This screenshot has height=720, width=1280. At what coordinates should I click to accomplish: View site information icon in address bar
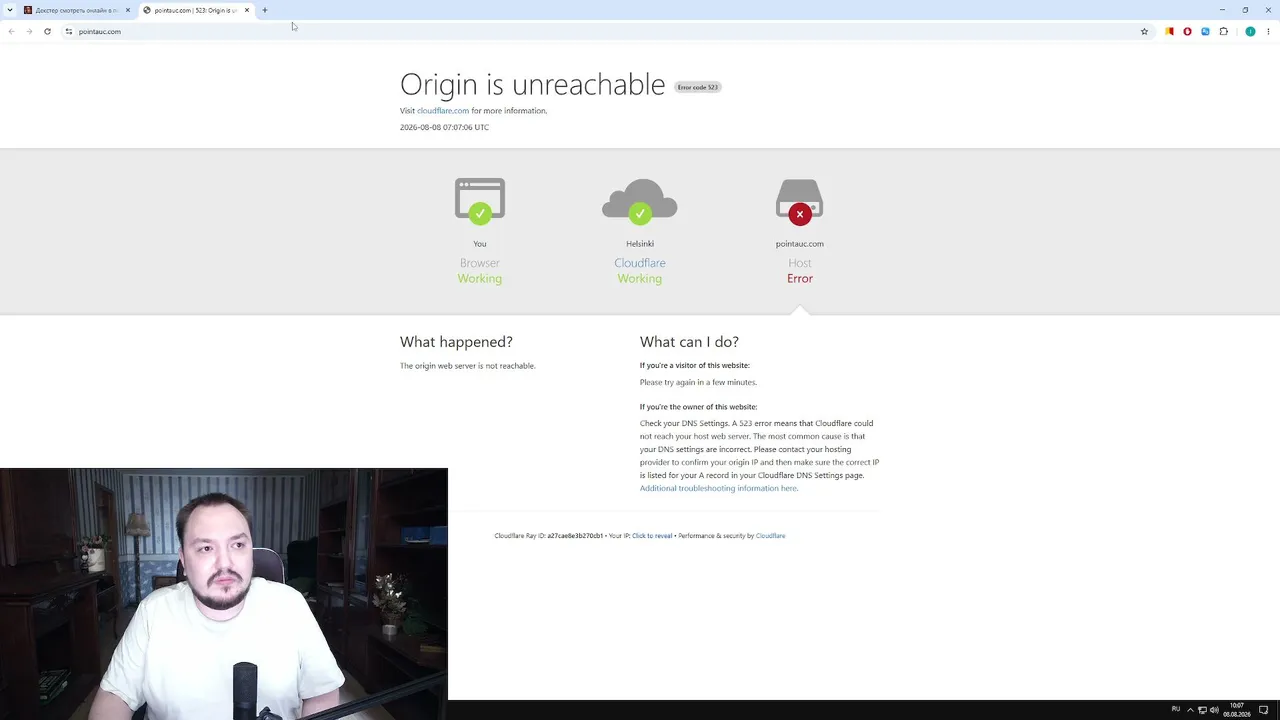point(69,31)
